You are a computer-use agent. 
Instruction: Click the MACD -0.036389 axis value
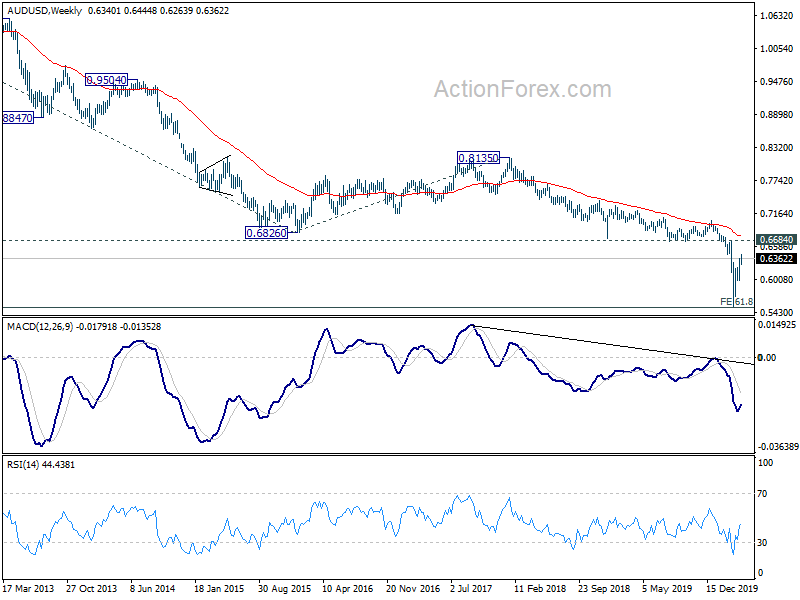[778, 446]
